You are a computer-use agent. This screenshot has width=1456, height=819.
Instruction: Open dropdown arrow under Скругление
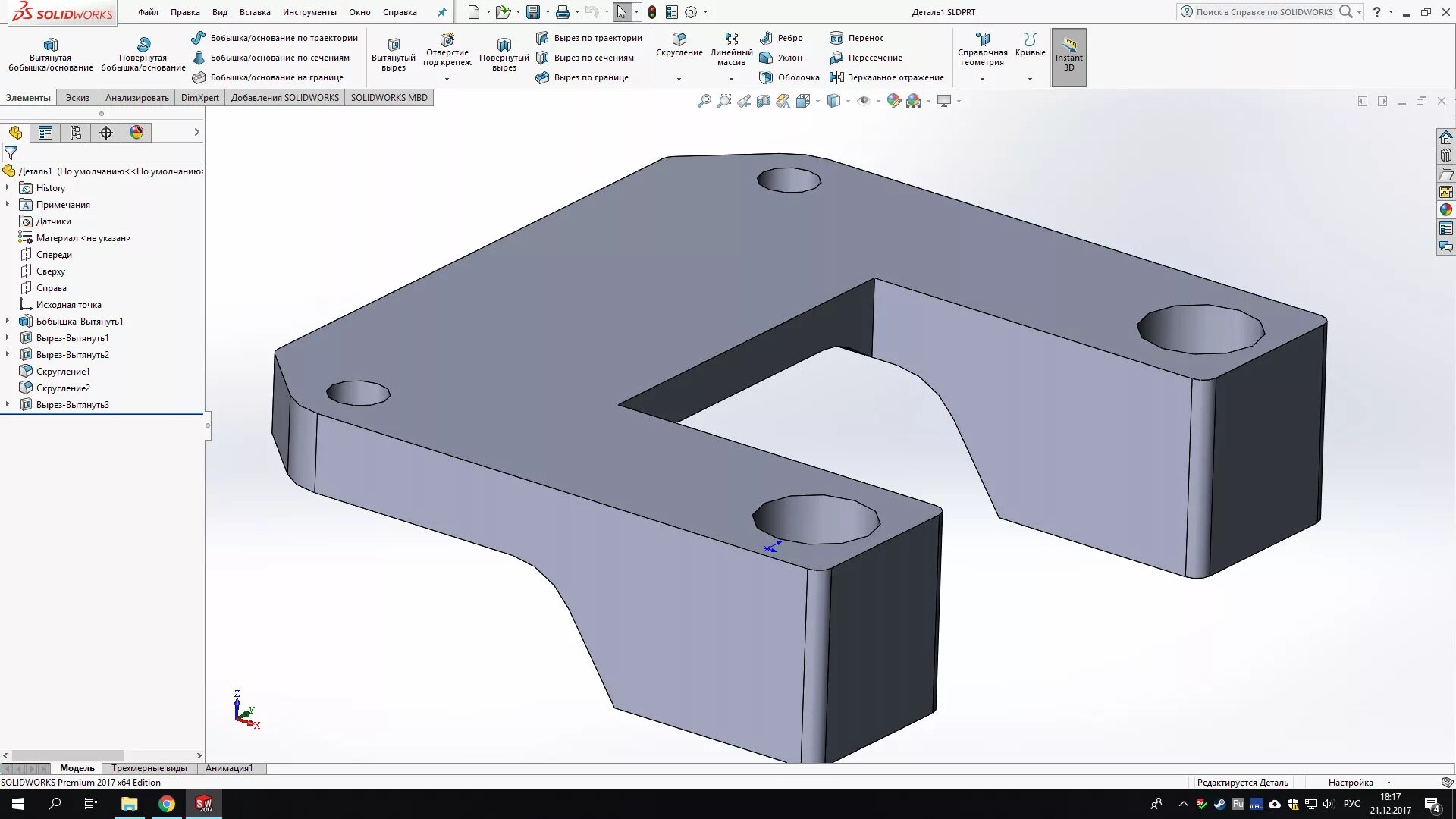679,79
